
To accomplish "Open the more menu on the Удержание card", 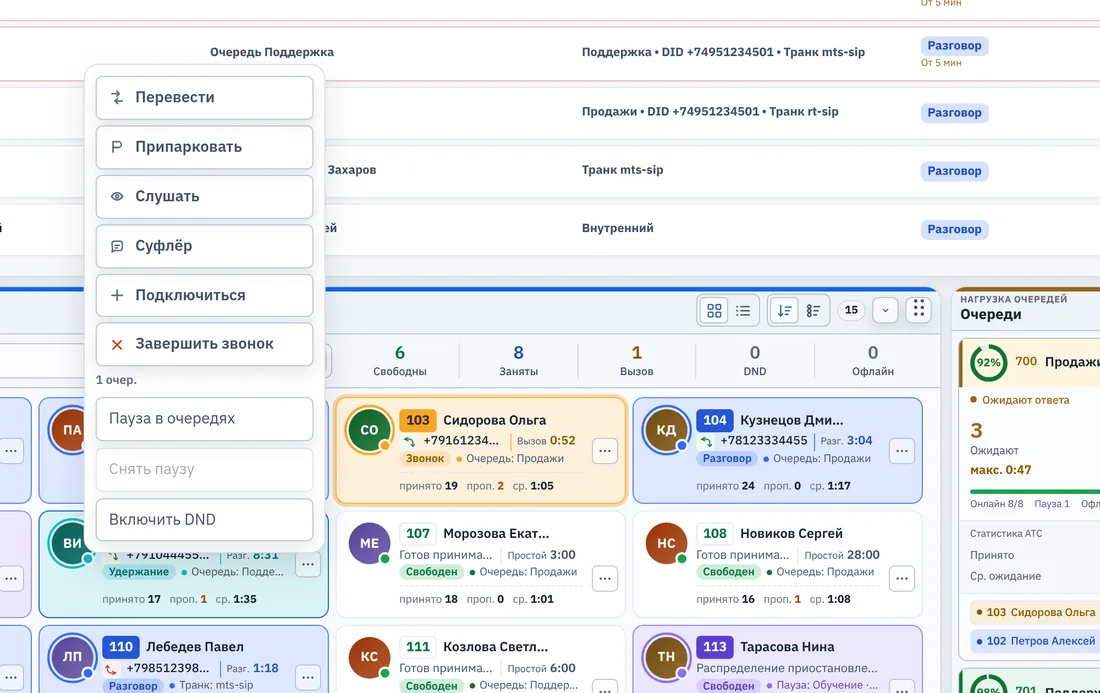I will point(308,565).
